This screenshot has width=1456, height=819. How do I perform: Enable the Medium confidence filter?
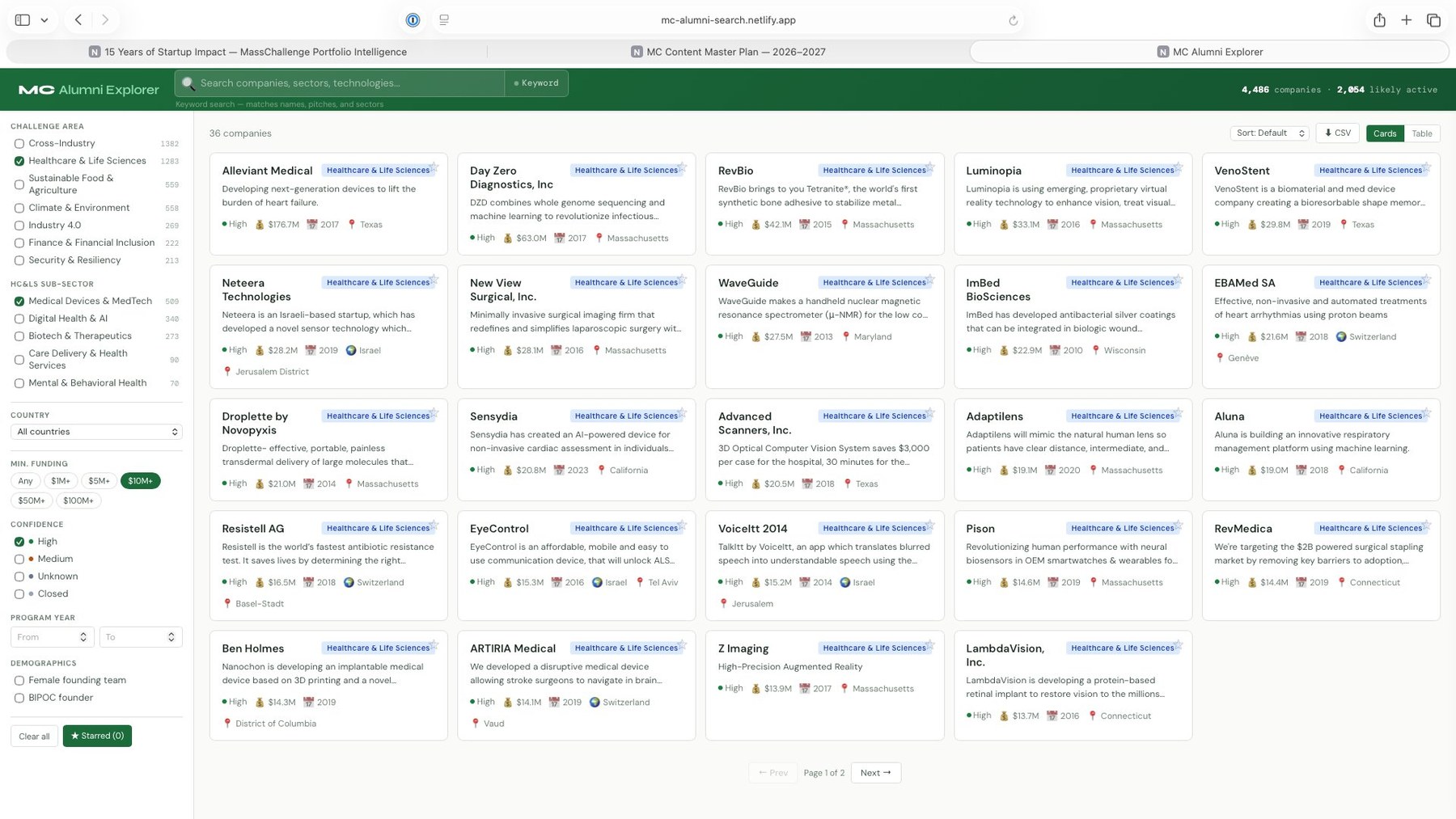[19, 559]
